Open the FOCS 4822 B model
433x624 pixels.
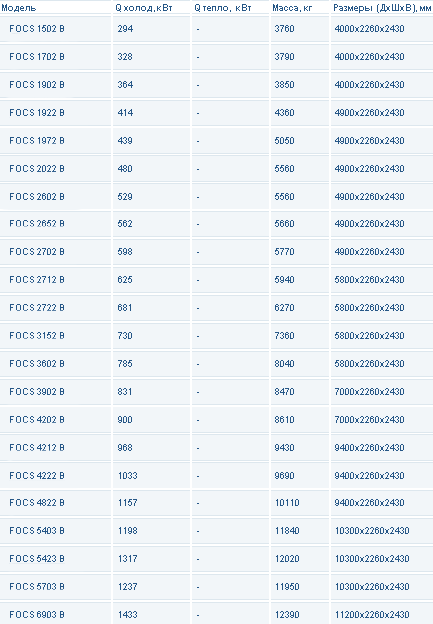point(37,503)
